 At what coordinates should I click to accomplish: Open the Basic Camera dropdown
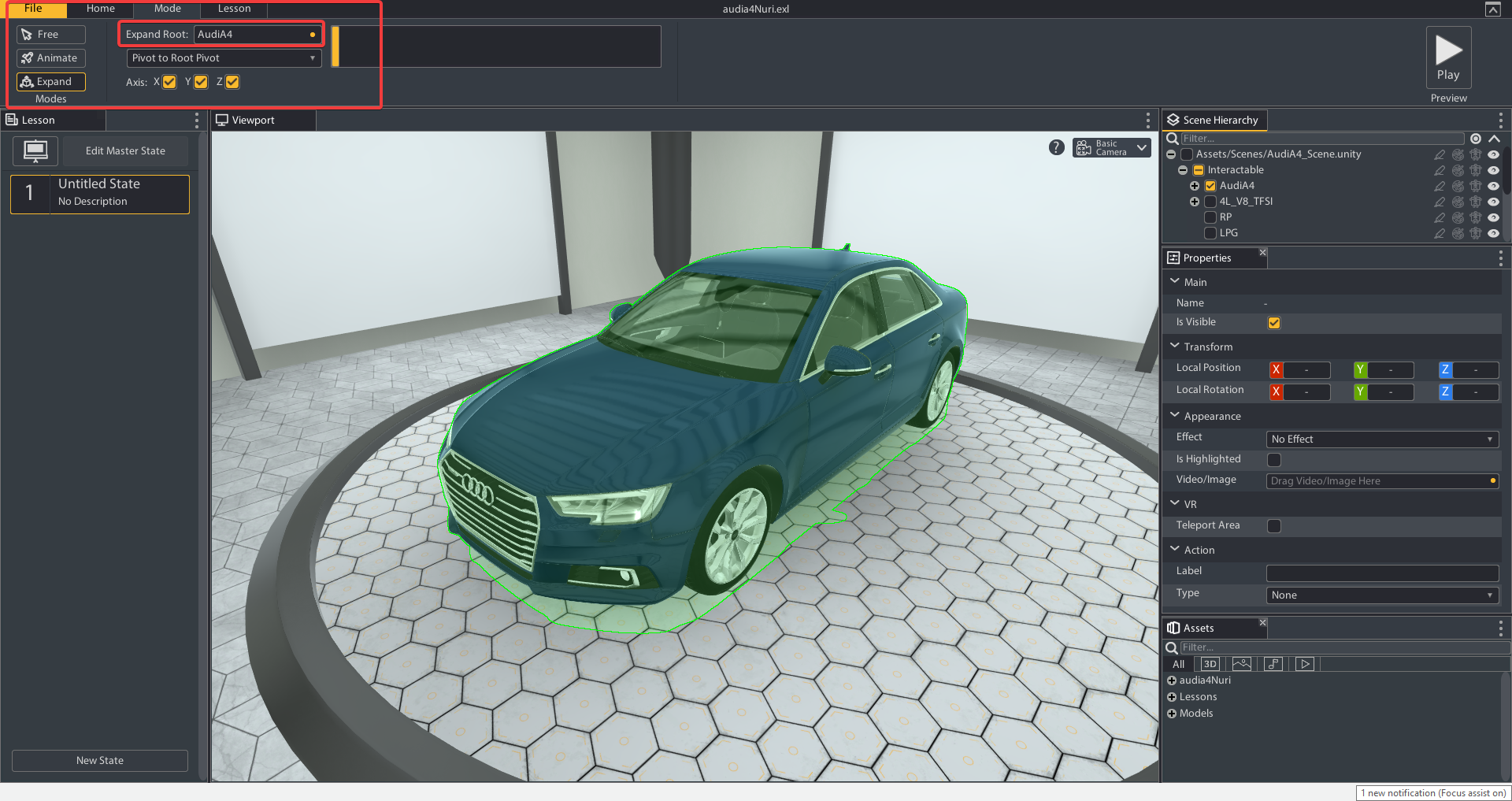1112,147
